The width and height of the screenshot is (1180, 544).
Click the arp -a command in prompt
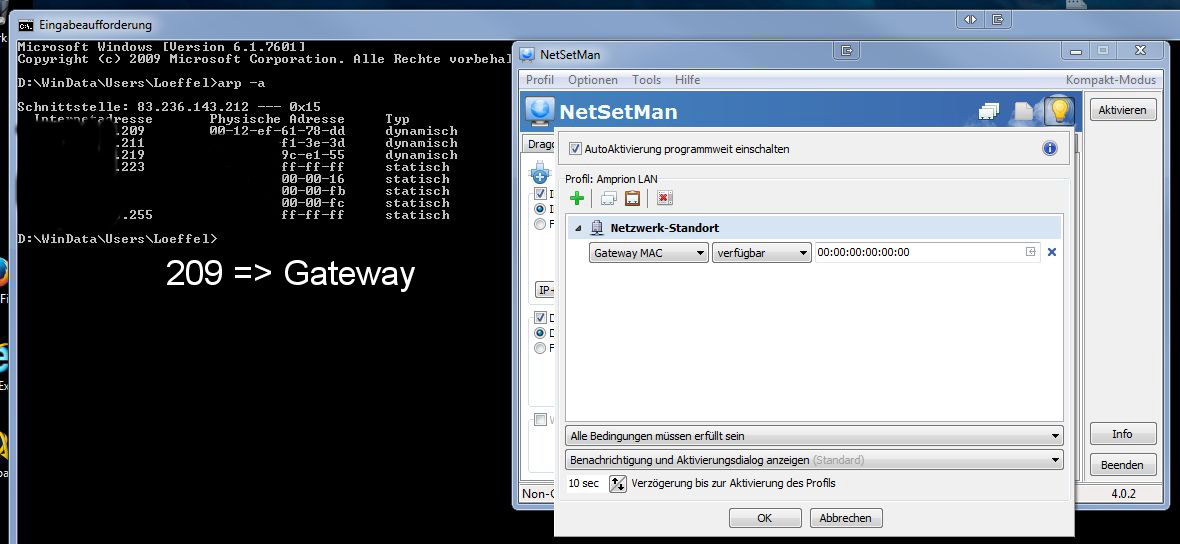(241, 82)
